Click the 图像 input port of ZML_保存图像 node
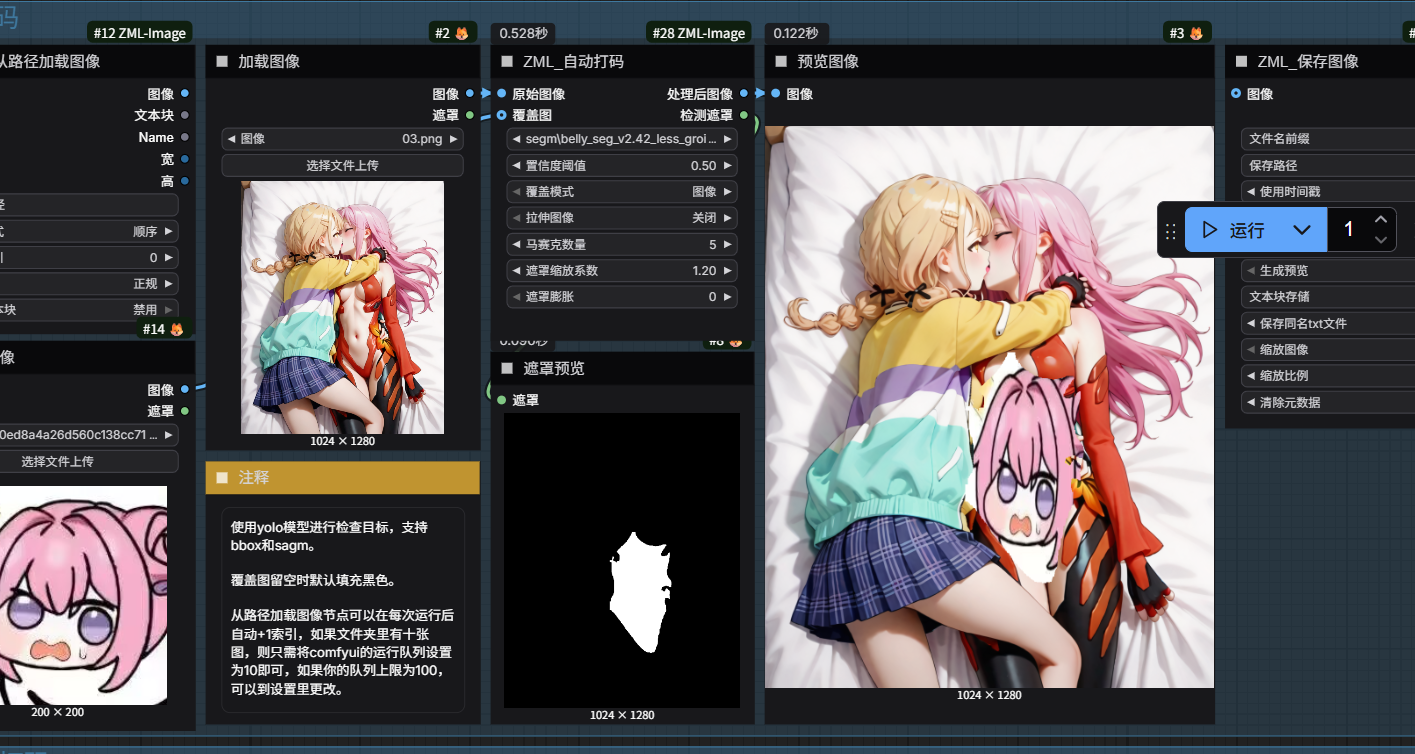Viewport: 1415px width, 754px height. (1237, 94)
